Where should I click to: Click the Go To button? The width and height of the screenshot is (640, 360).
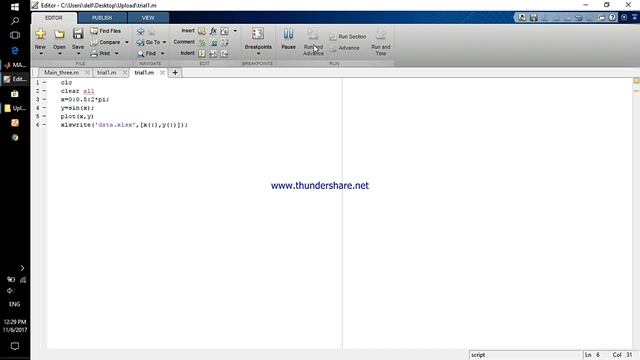tap(149, 42)
